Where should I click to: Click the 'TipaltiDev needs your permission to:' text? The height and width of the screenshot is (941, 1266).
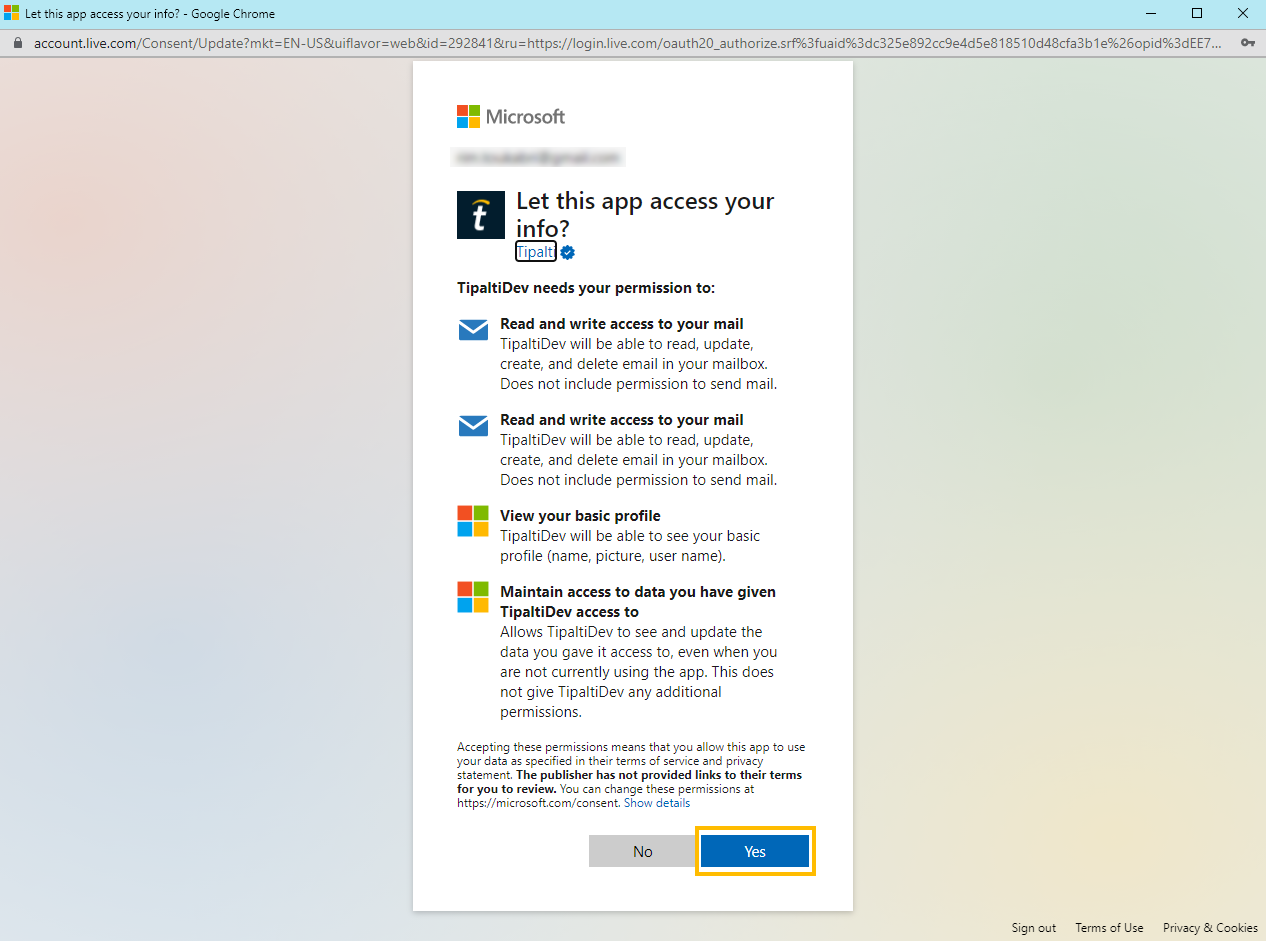coord(586,288)
